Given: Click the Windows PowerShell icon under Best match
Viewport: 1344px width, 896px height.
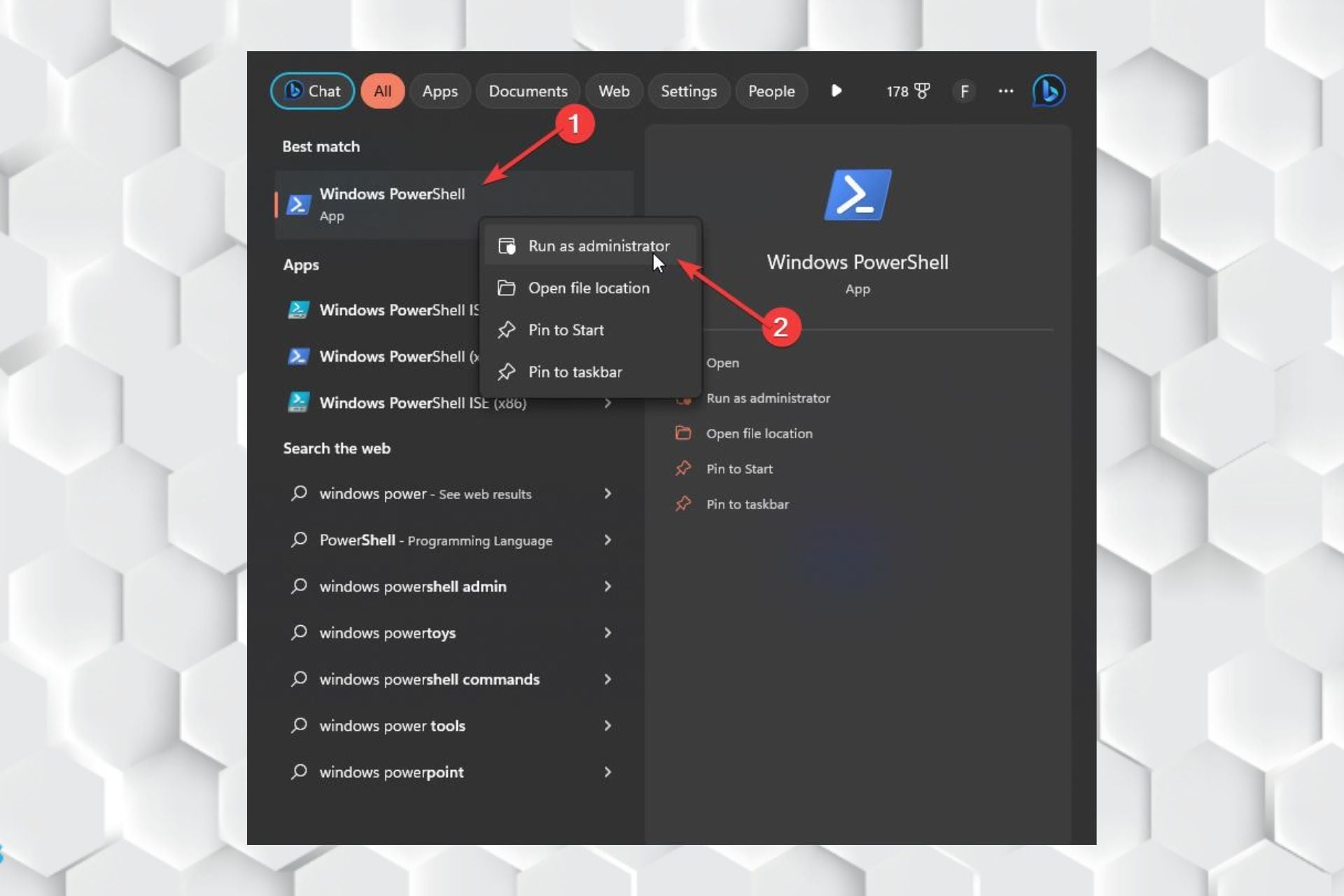Looking at the screenshot, I should pos(298,204).
